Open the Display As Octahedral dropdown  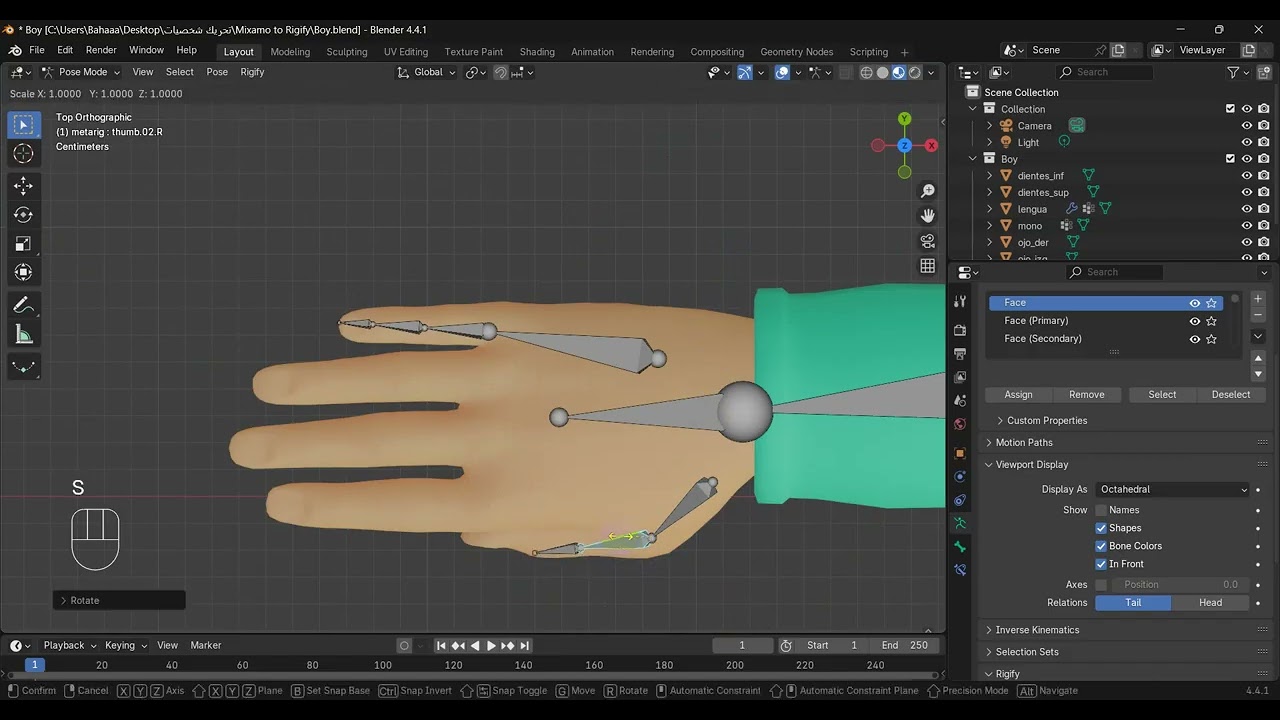tap(1173, 489)
